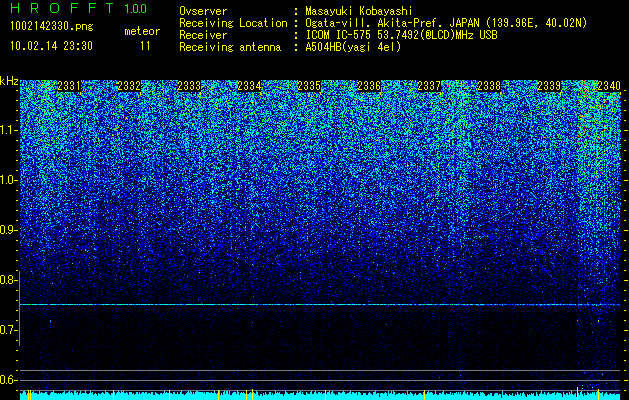Click the 2340 time marker
This screenshot has height=400, width=629.
click(x=609, y=86)
